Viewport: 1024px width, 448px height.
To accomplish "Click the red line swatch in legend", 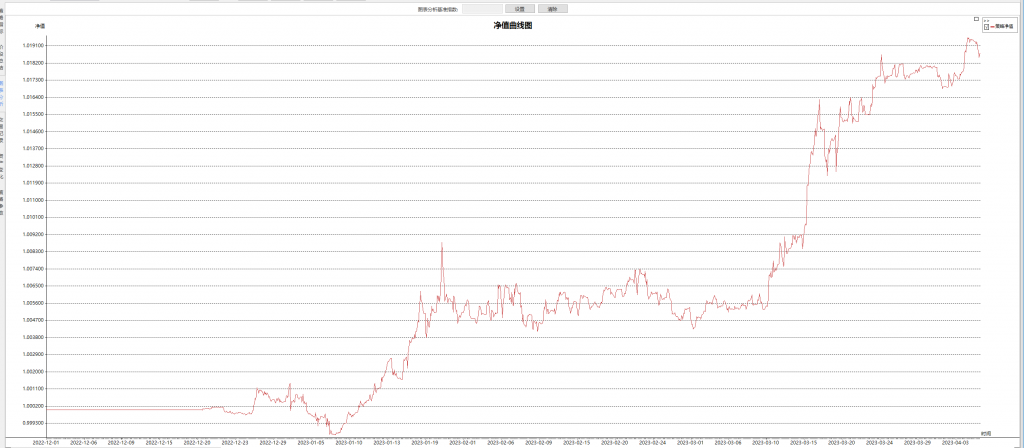I will click(992, 26).
